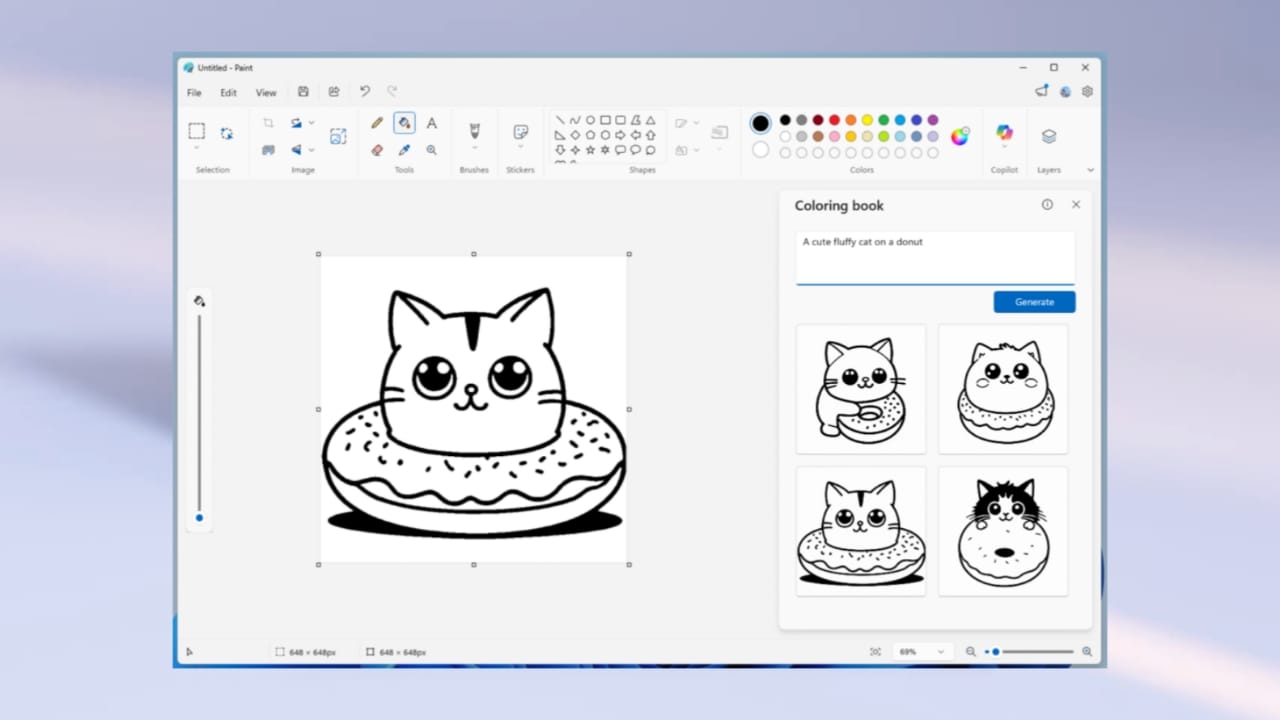Select the top-left cat donut thumbnail
Image resolution: width=1280 pixels, height=720 pixels.
(860, 389)
